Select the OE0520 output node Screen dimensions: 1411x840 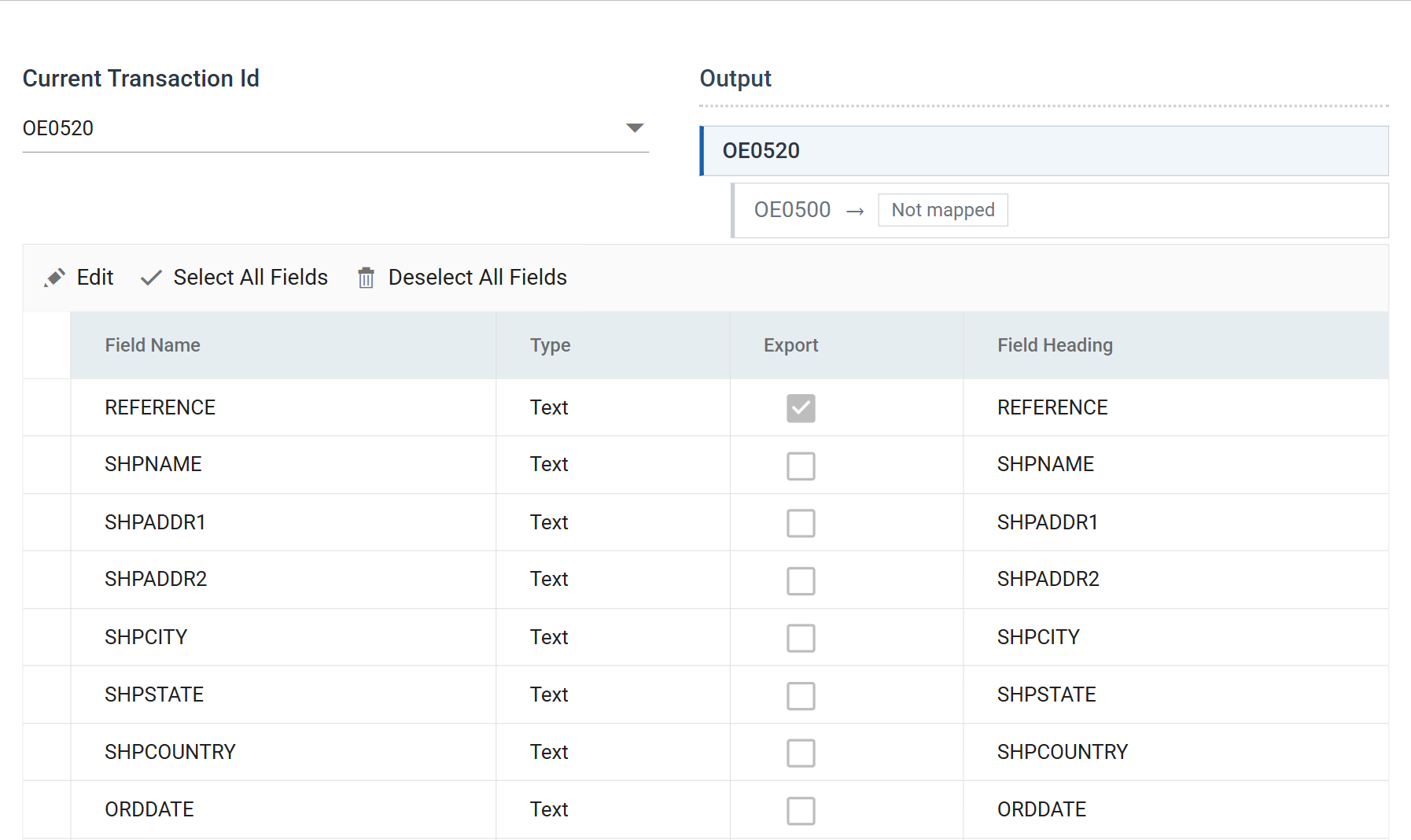pos(1044,151)
